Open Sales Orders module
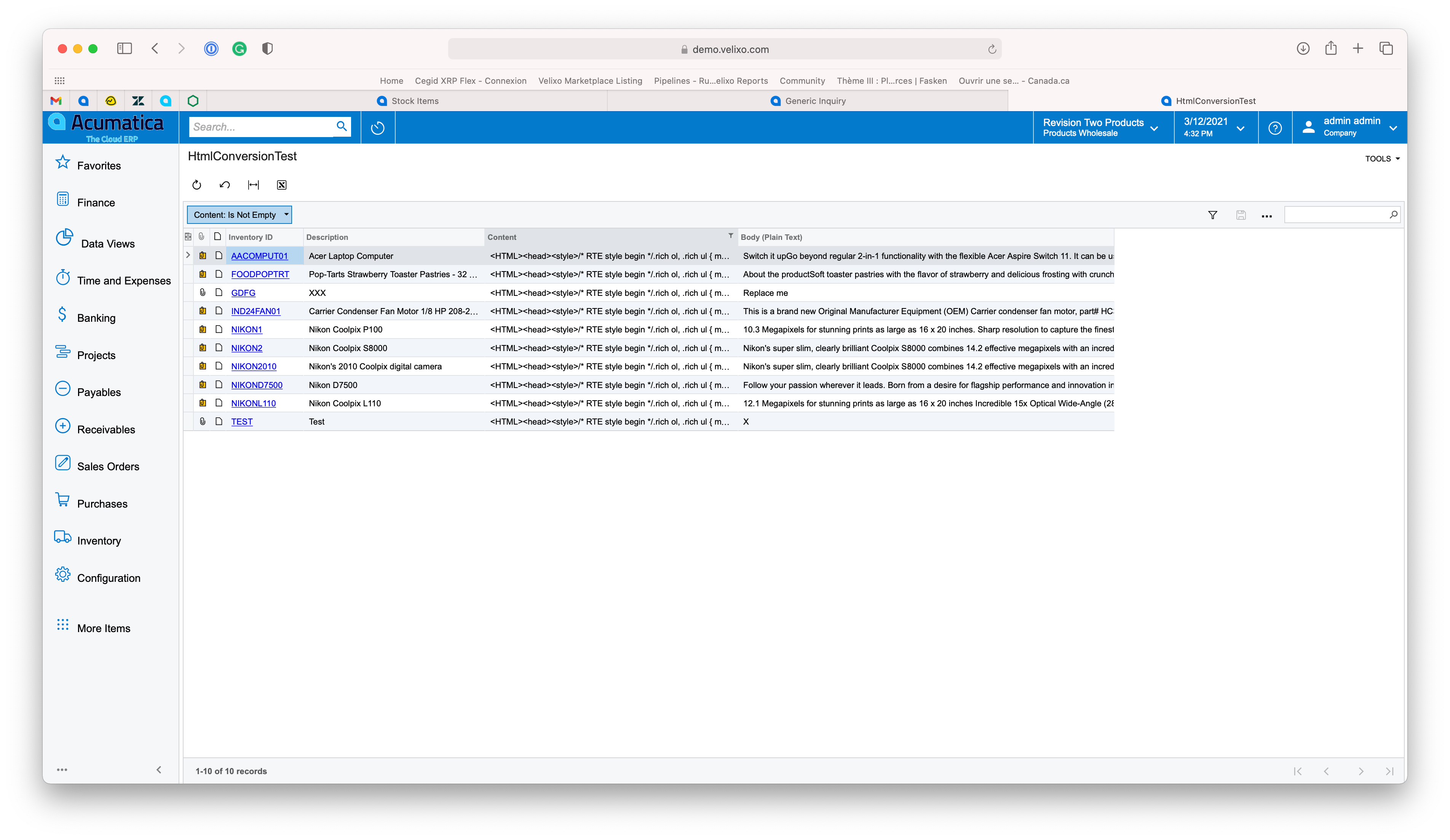 click(108, 466)
